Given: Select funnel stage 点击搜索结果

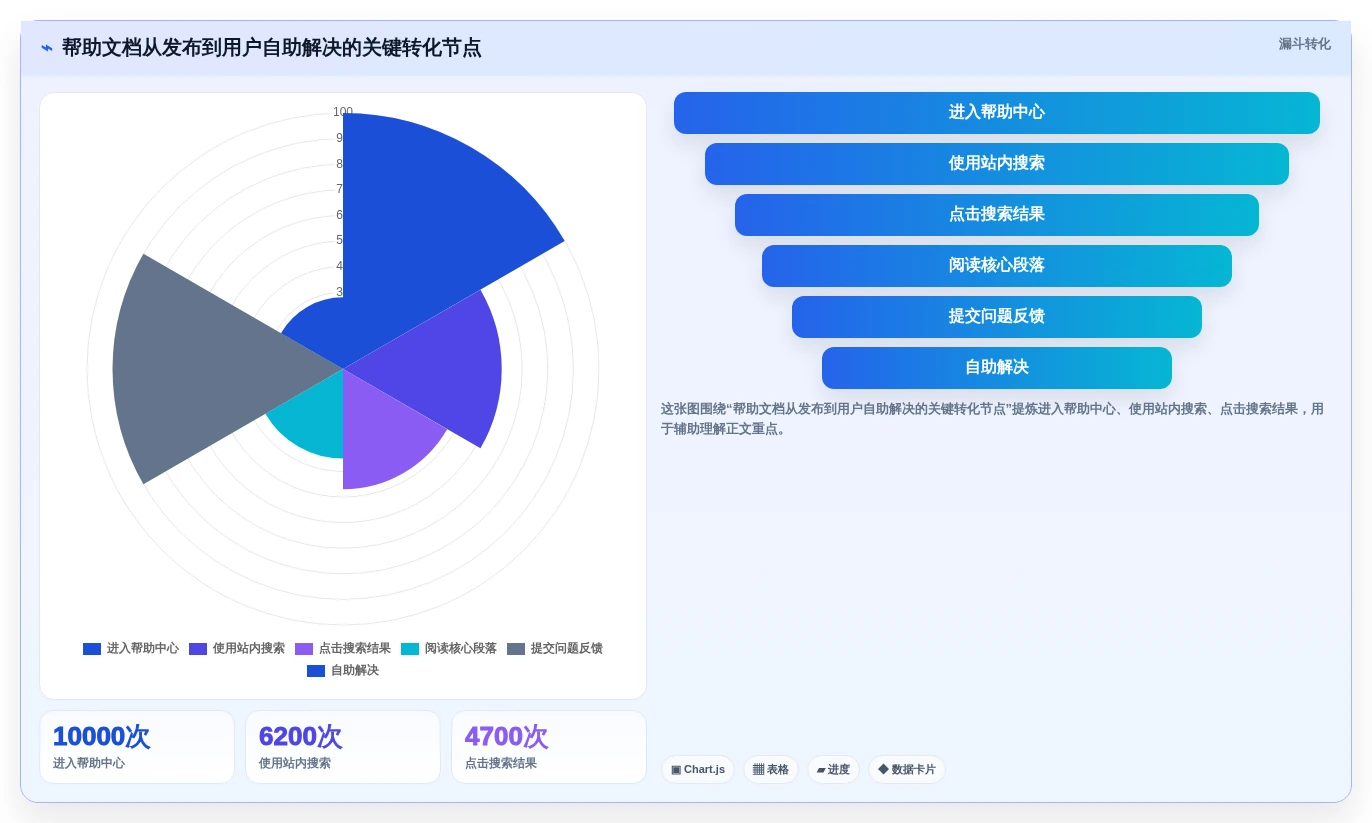Looking at the screenshot, I should (x=997, y=215).
